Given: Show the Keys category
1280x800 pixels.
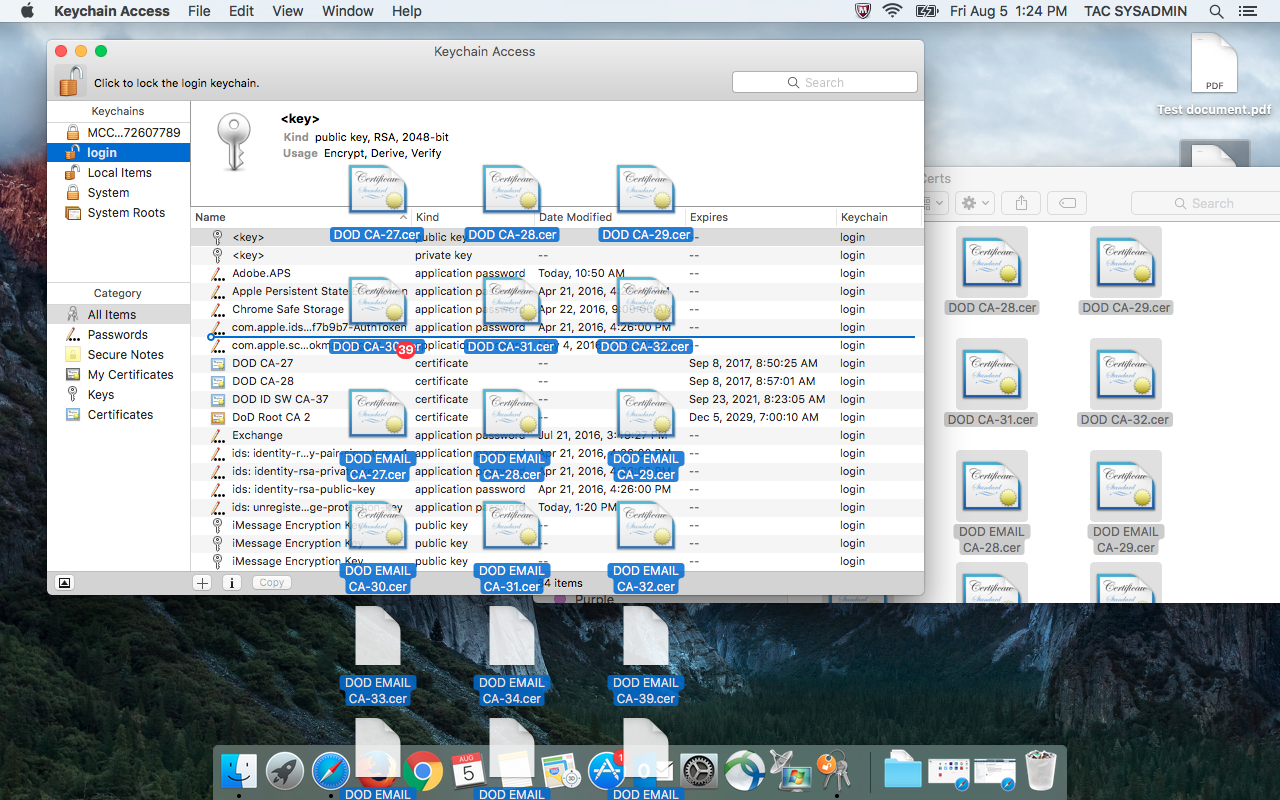Looking at the screenshot, I should [118, 395].
